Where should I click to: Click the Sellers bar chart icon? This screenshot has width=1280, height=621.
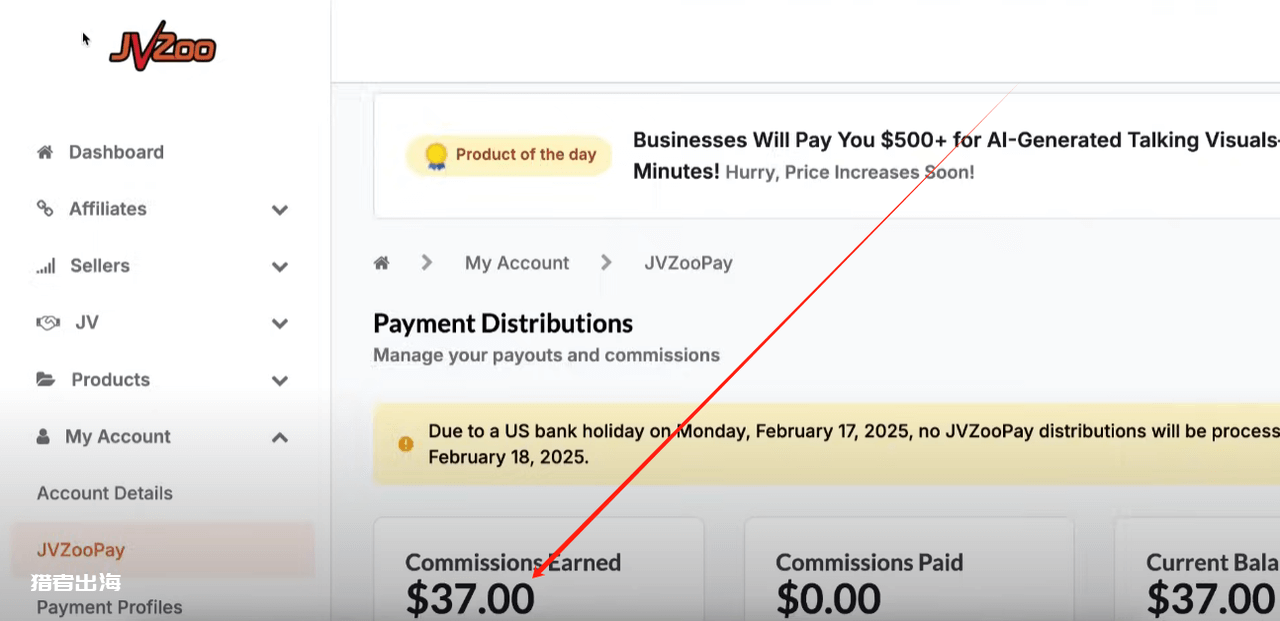click(46, 266)
